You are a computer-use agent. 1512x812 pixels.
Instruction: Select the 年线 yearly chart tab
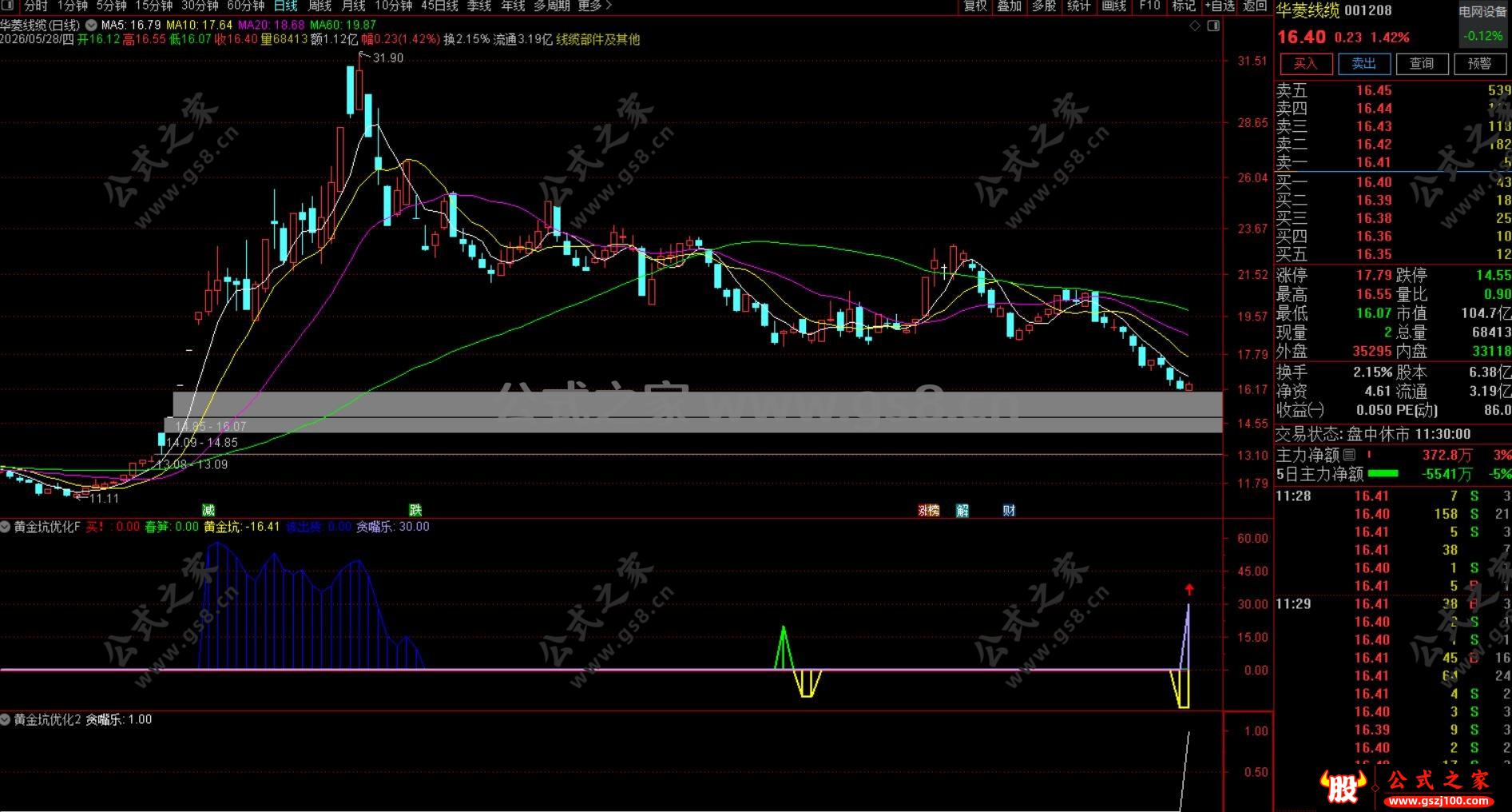[513, 6]
